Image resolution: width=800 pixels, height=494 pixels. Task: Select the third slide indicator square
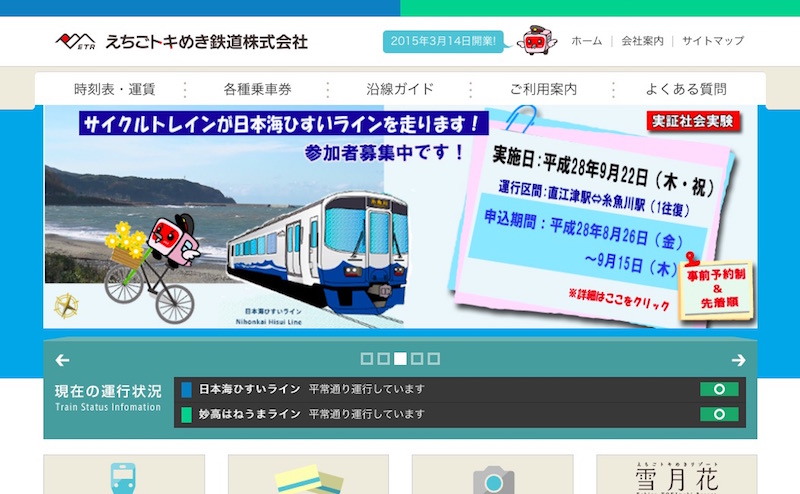401,359
